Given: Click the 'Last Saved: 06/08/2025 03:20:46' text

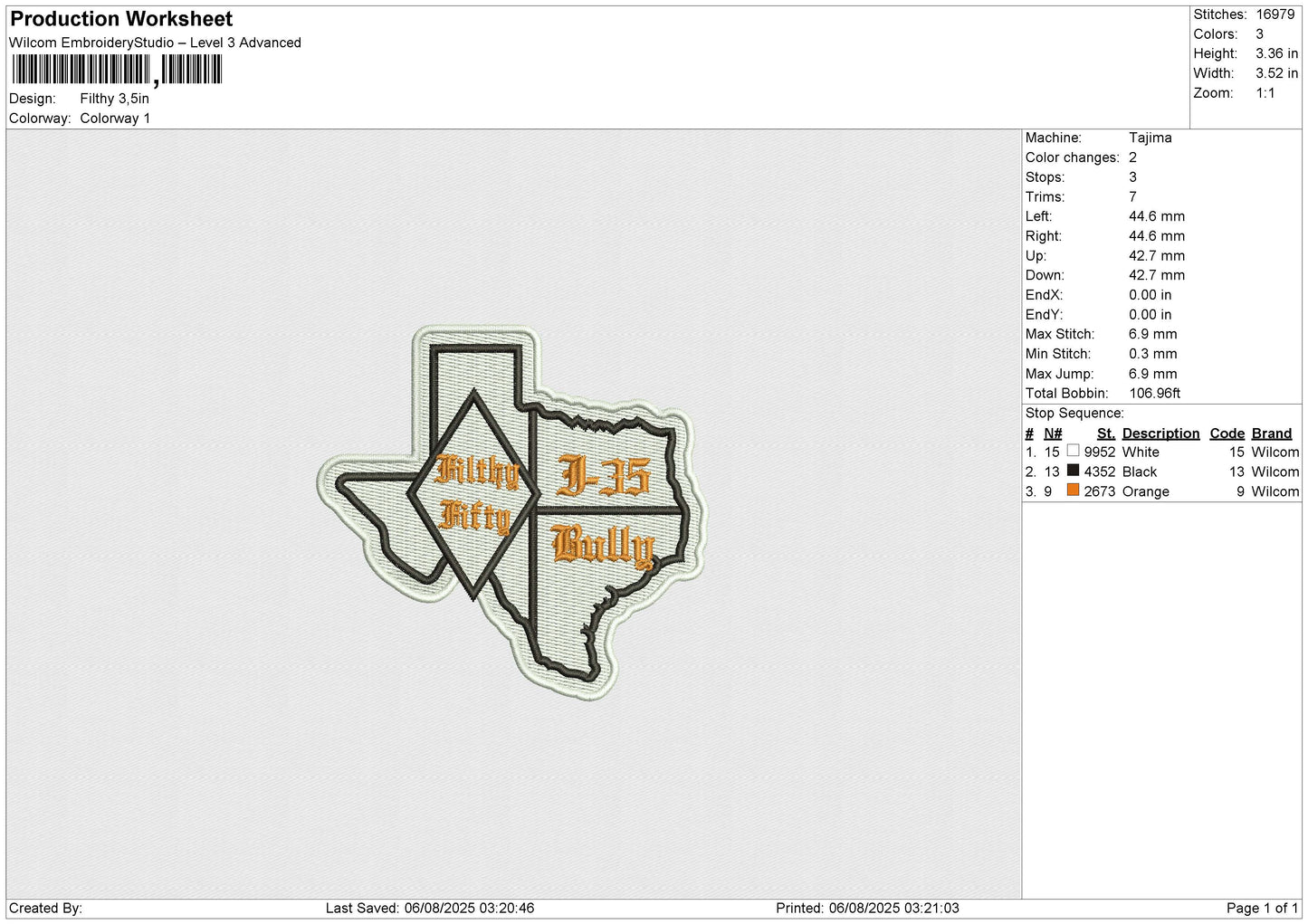Looking at the screenshot, I should [430, 908].
